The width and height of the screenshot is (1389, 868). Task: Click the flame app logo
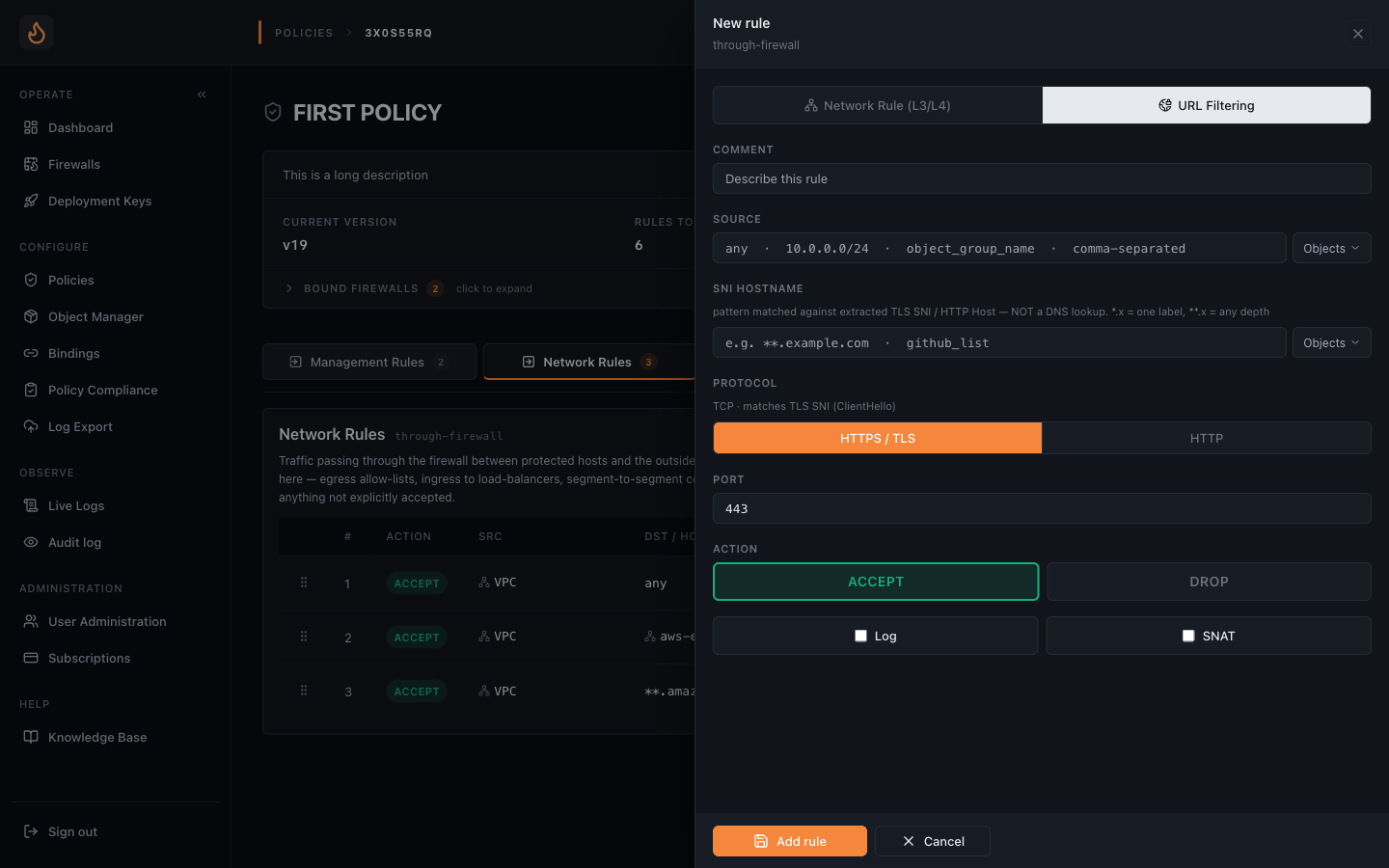(36, 33)
